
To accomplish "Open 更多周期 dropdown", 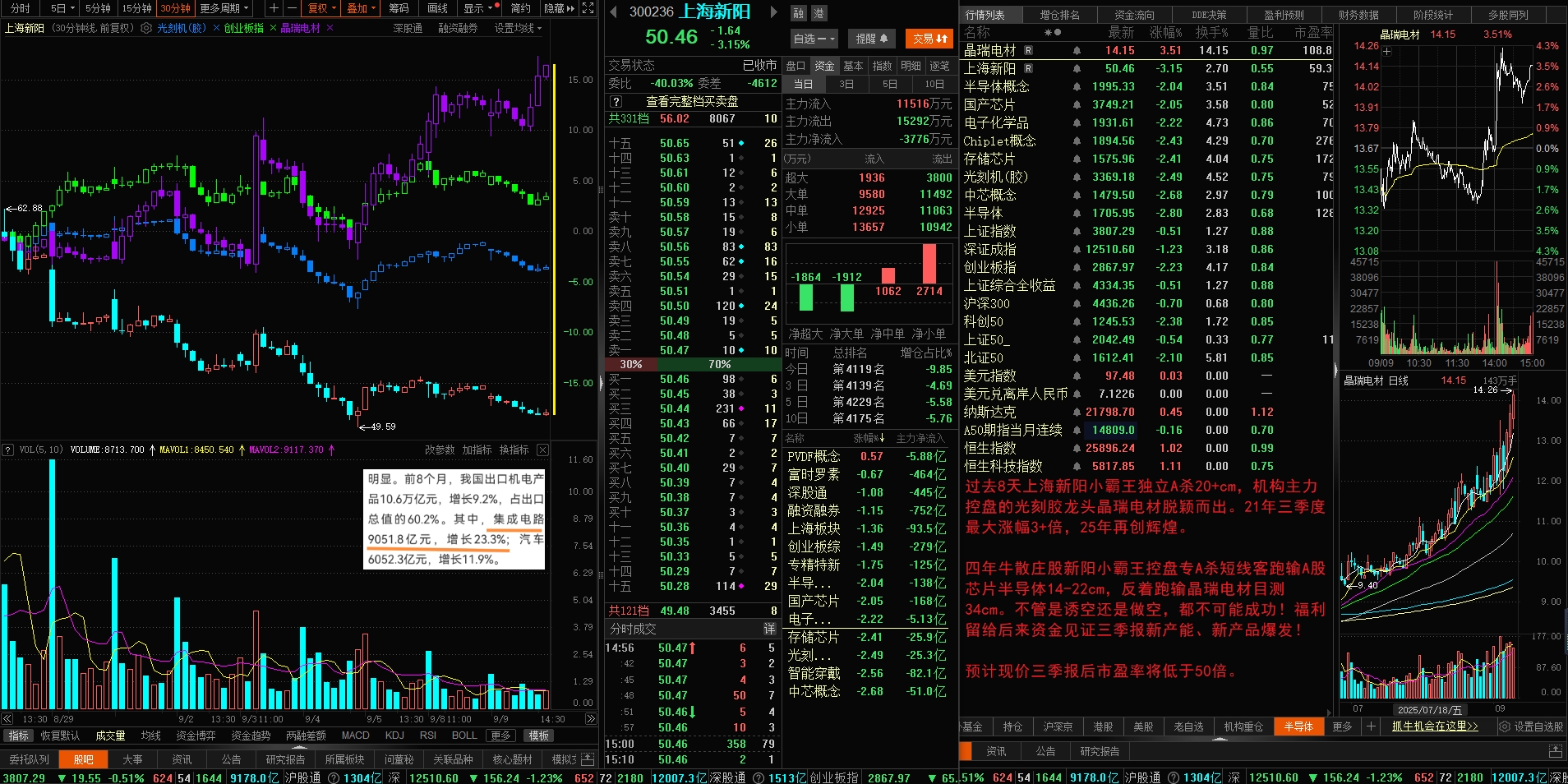I will coord(224,8).
